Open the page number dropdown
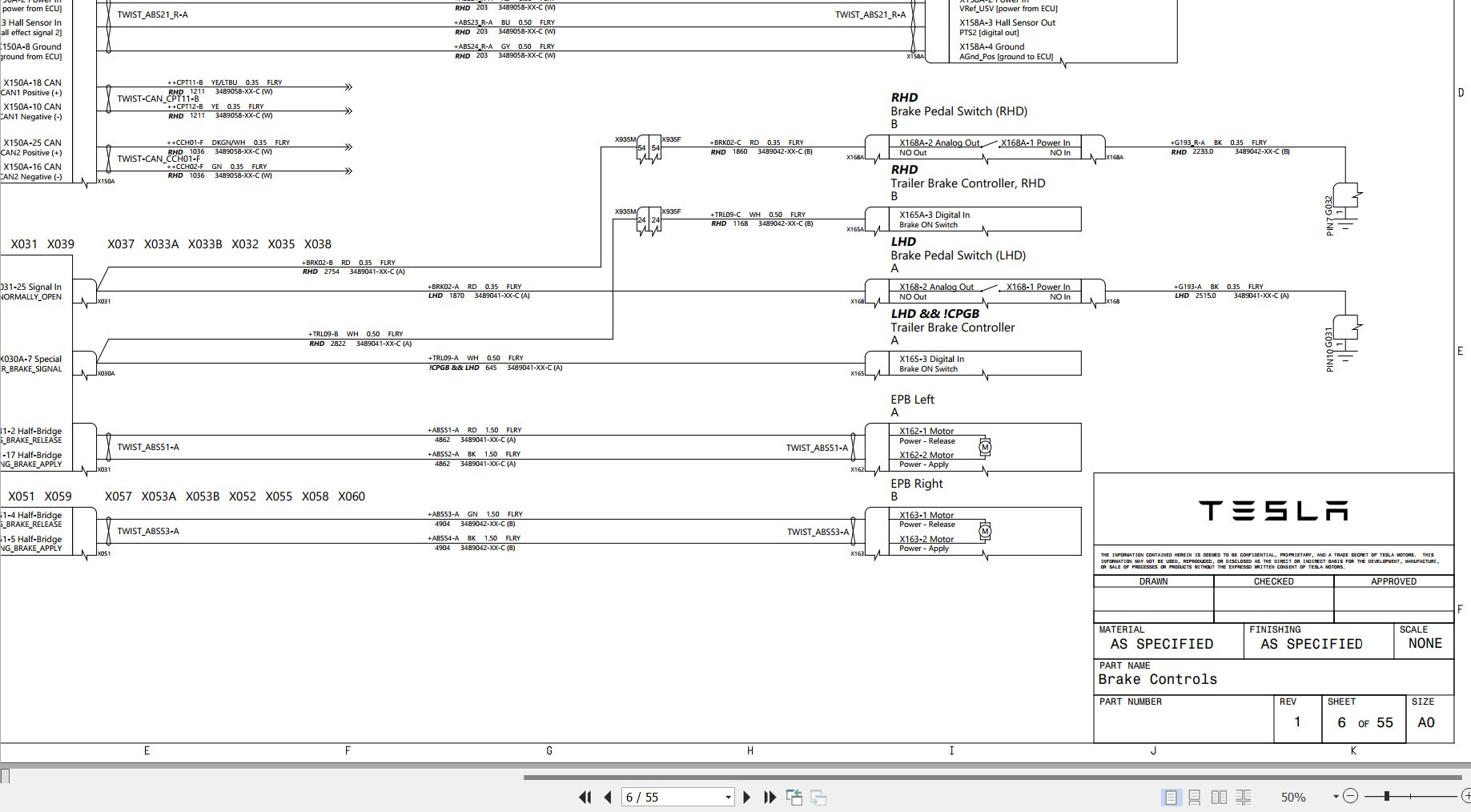This screenshot has height=812, width=1471. pos(727,797)
